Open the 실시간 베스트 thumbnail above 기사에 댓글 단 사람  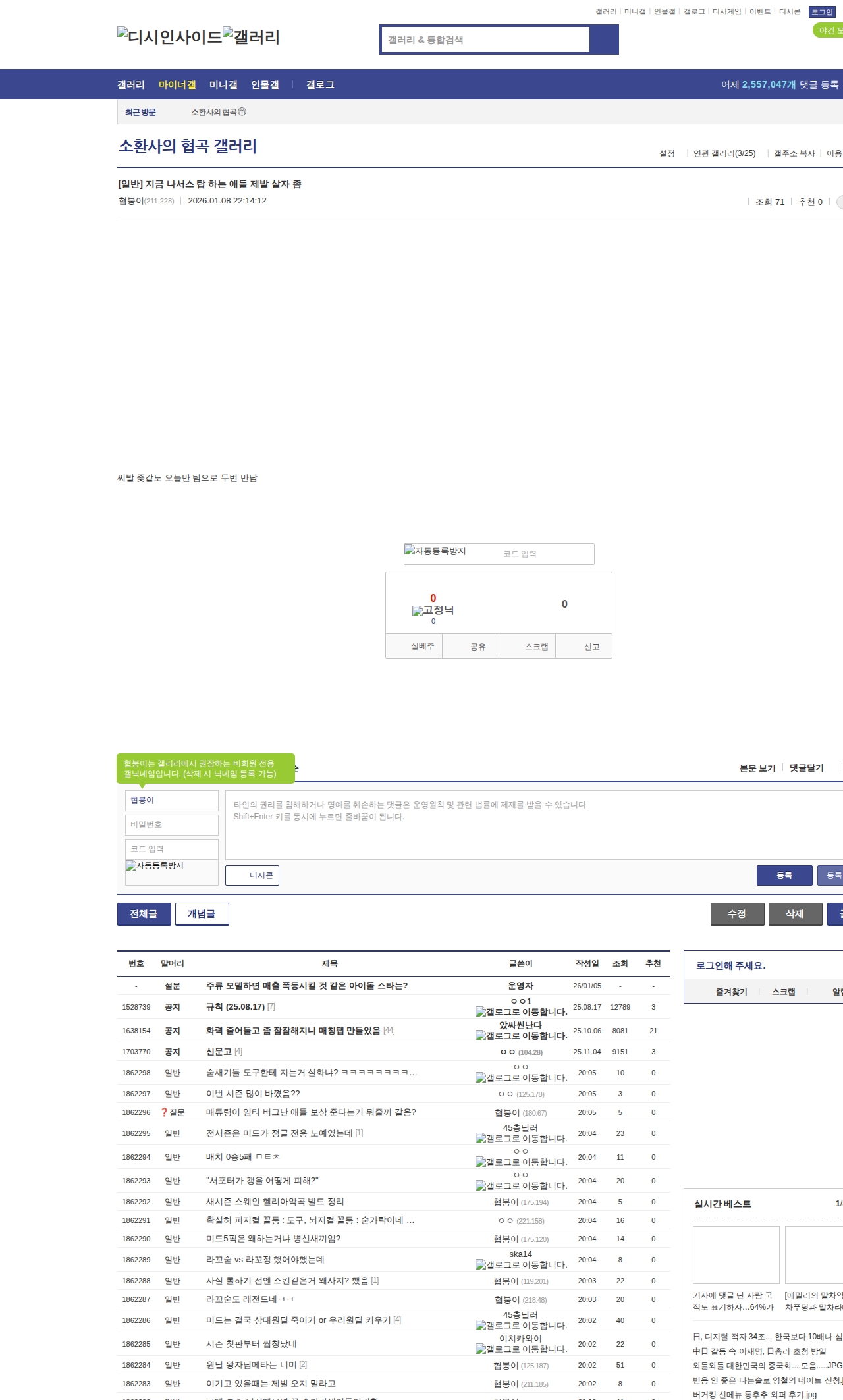point(736,1254)
